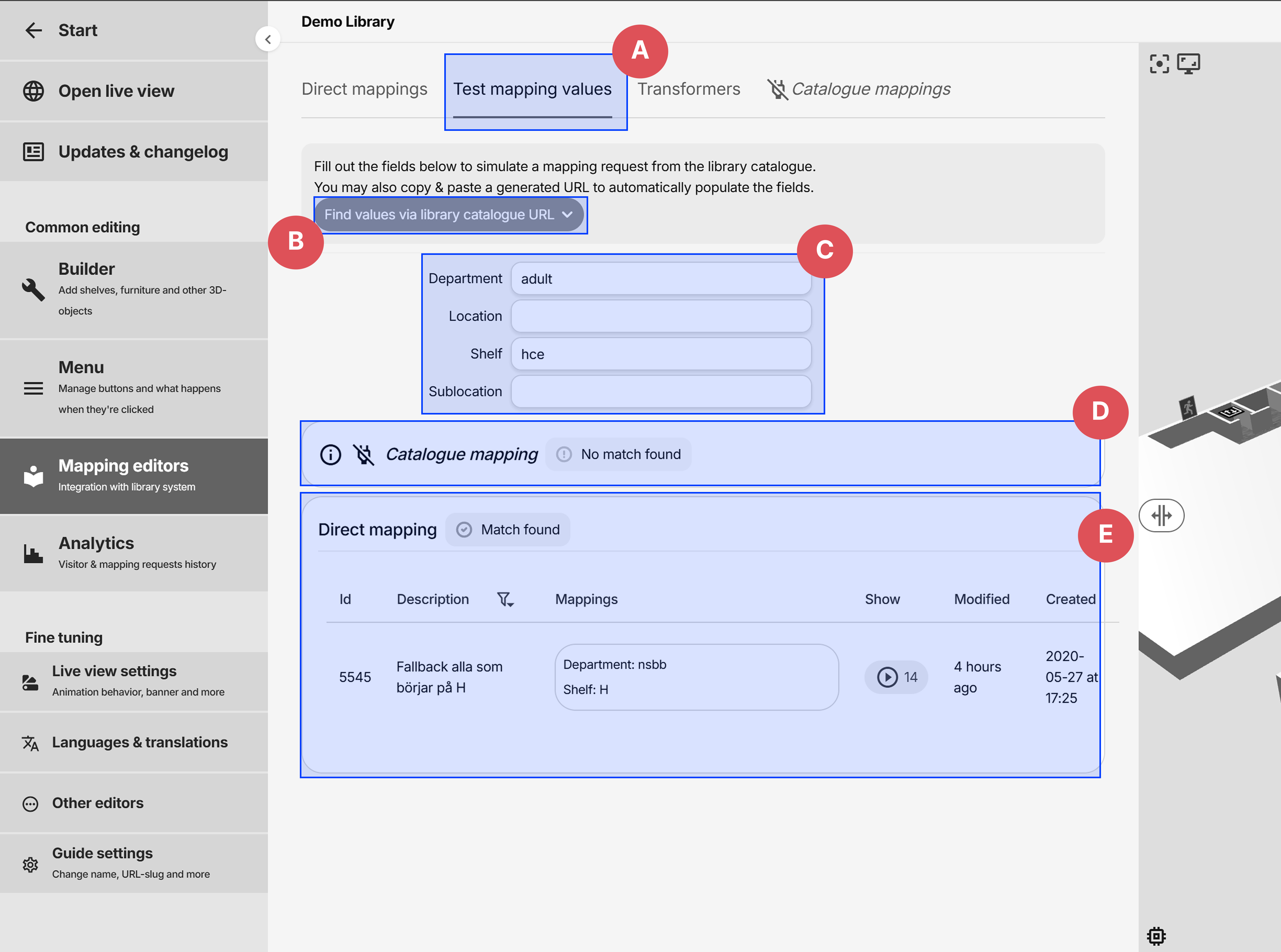The width and height of the screenshot is (1281, 952).
Task: Switch to the Transformers tab
Action: pos(689,89)
